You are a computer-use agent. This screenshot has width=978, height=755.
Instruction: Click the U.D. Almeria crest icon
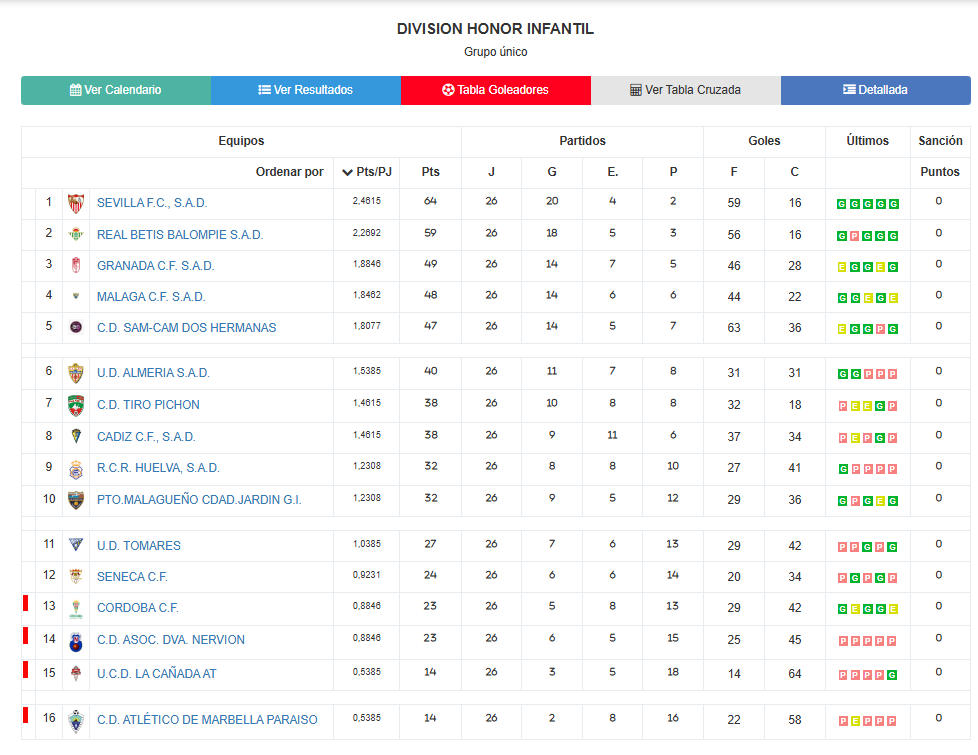(x=75, y=373)
